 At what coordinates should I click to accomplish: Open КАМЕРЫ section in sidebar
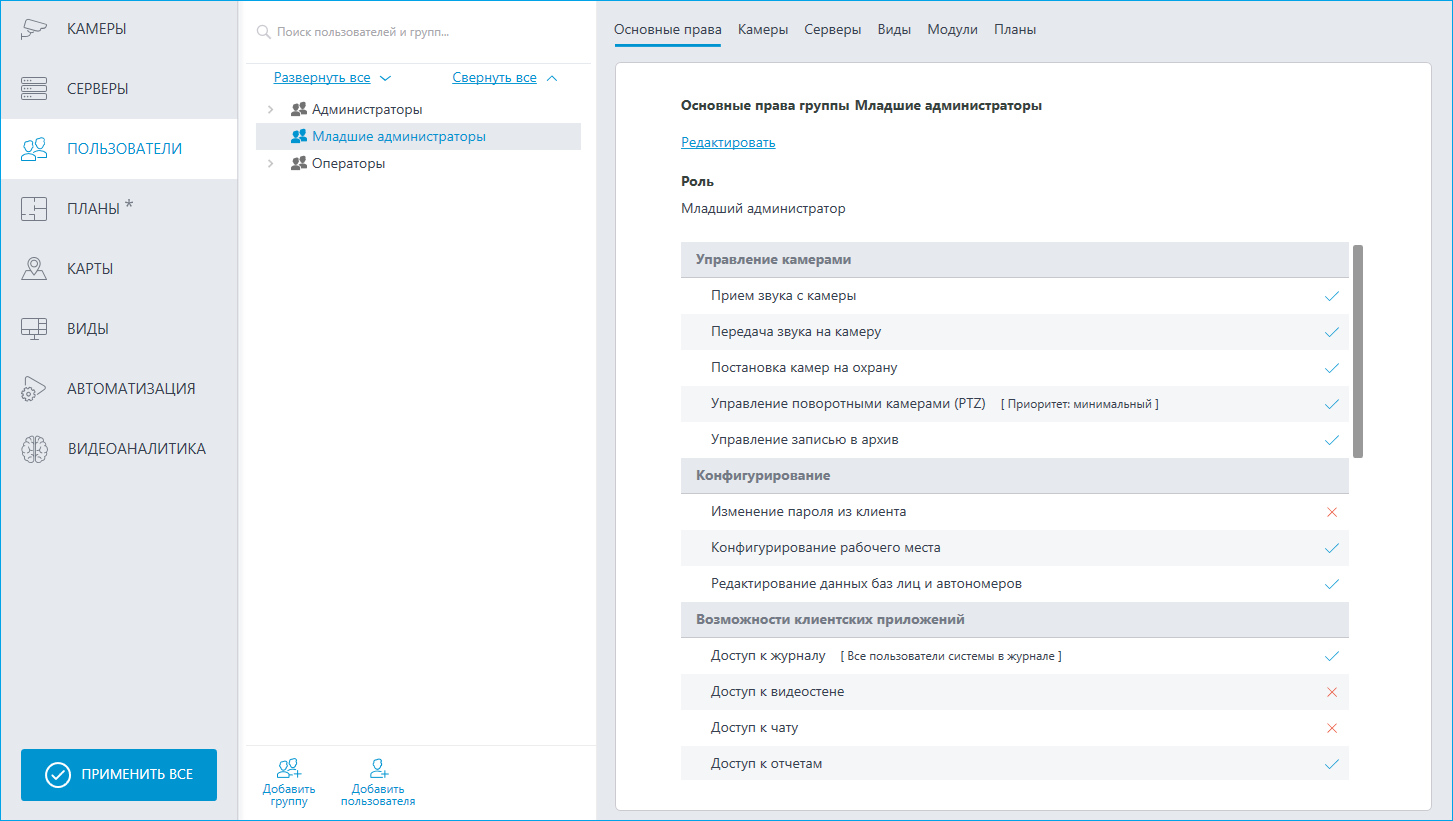click(119, 29)
